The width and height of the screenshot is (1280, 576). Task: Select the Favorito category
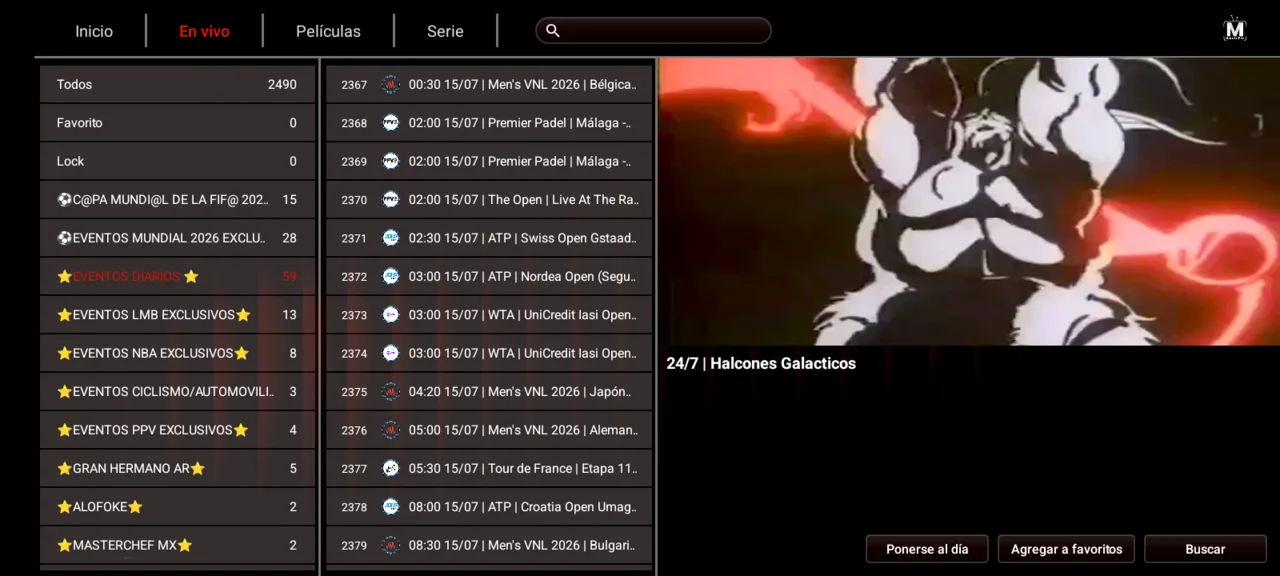(177, 123)
